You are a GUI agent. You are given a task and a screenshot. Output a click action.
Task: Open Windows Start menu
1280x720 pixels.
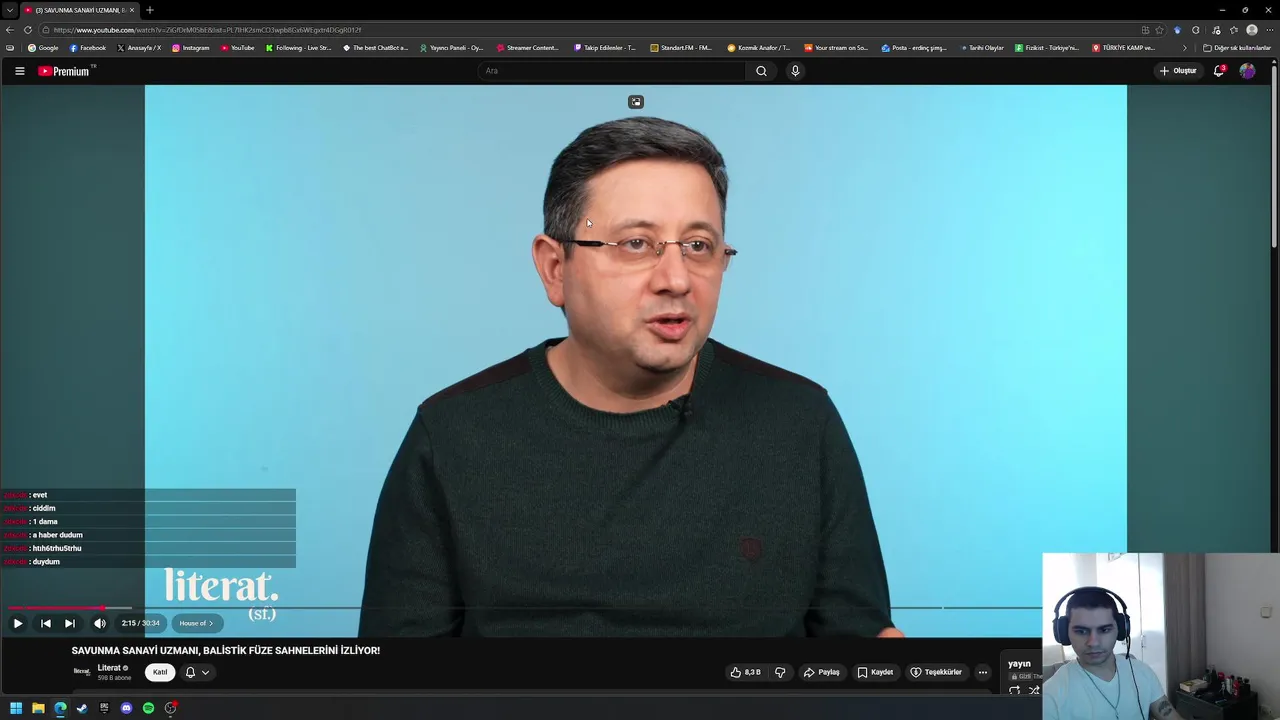[x=16, y=708]
